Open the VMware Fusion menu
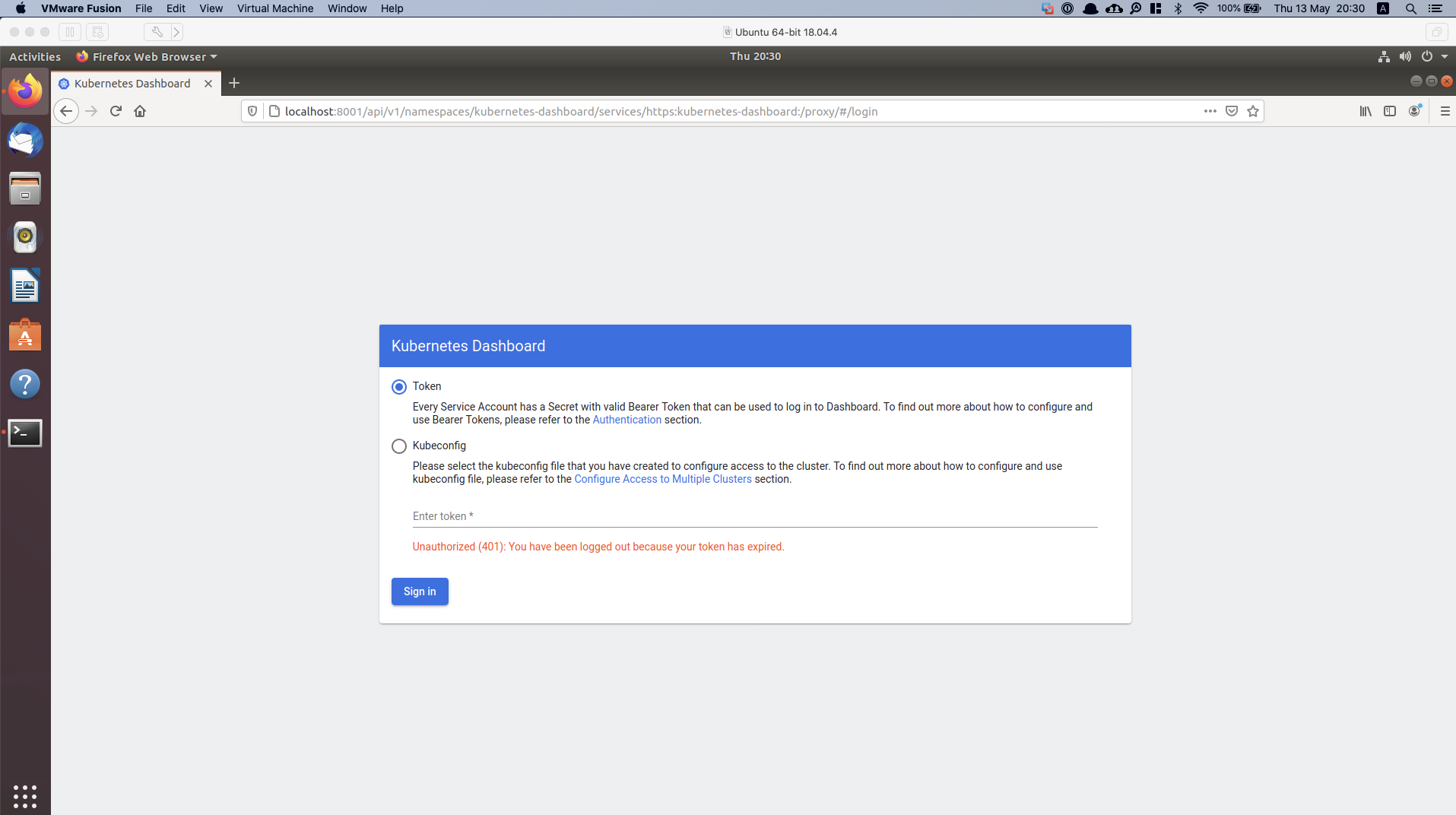Screen dimensions: 1456x815 coord(81,8)
